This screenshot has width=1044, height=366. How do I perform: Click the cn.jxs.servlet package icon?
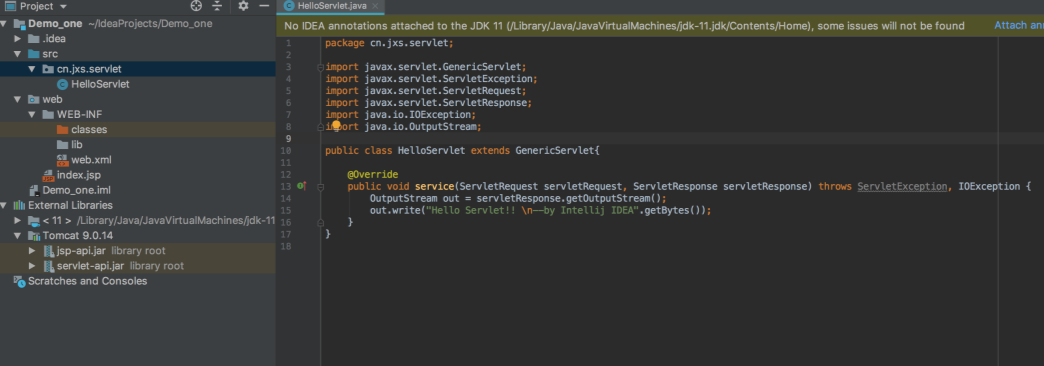coord(49,69)
